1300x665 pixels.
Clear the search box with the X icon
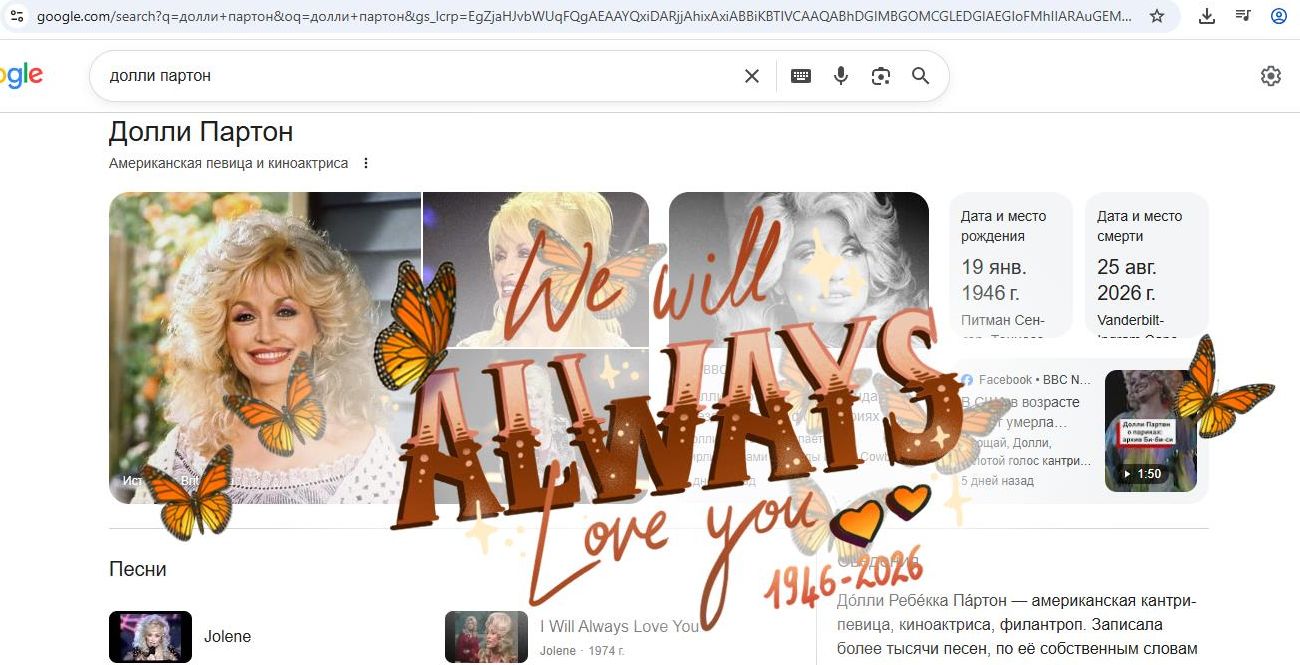tap(752, 76)
